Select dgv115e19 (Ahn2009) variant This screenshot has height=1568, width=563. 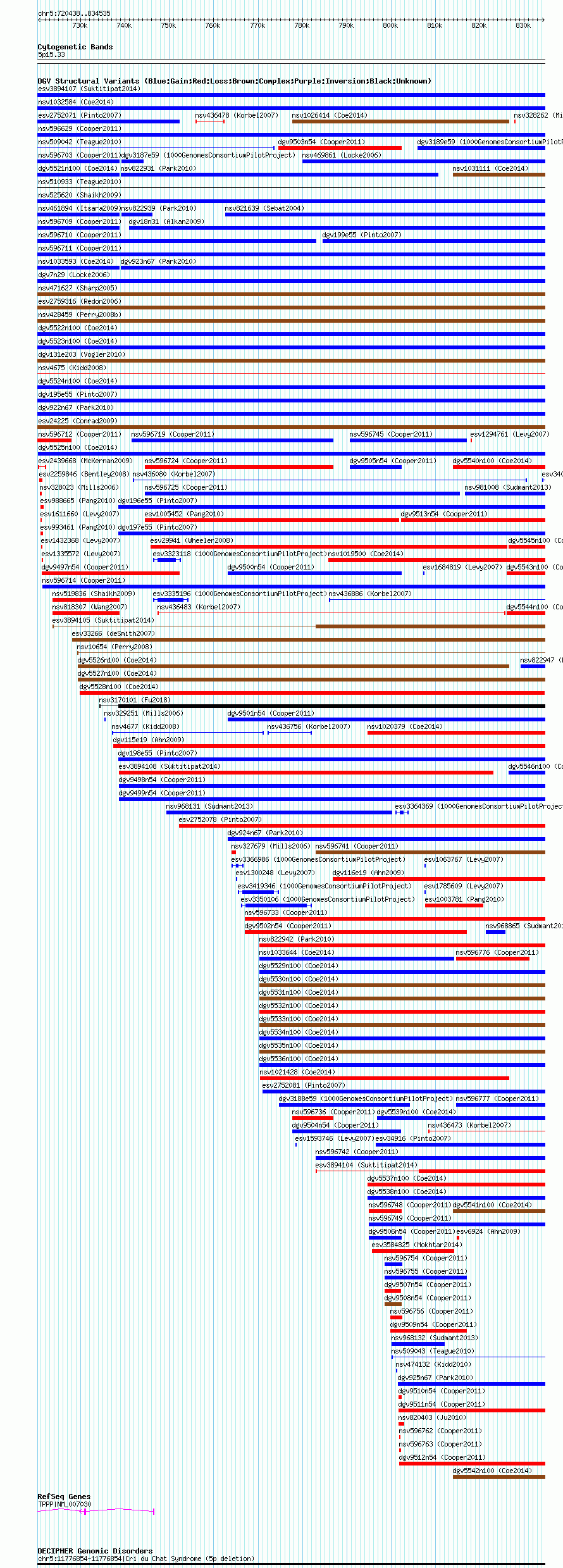(x=149, y=740)
